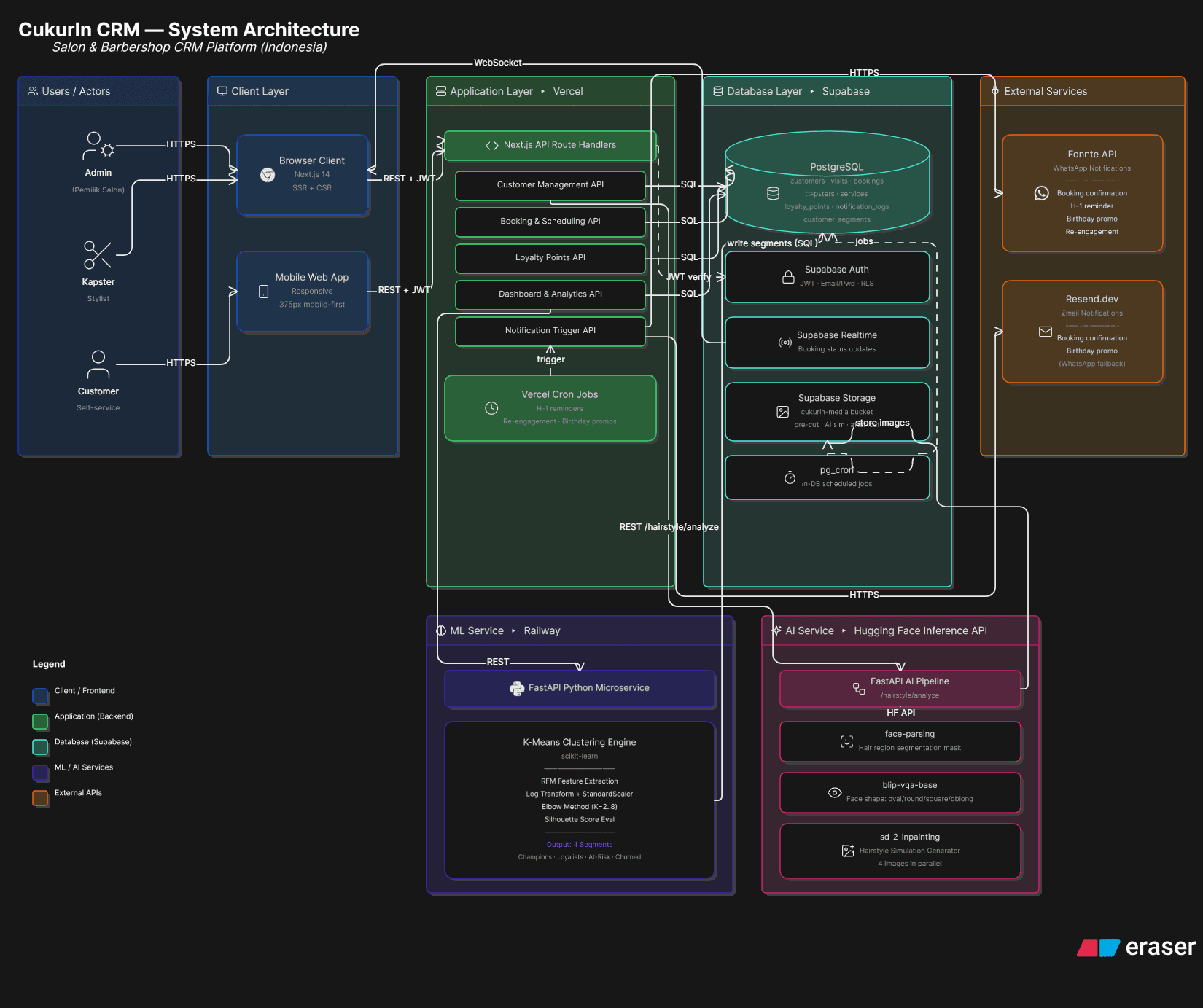This screenshot has width=1203, height=1008.
Task: Click the "CukurIn CRM — System Architecture" title
Action: [189, 30]
